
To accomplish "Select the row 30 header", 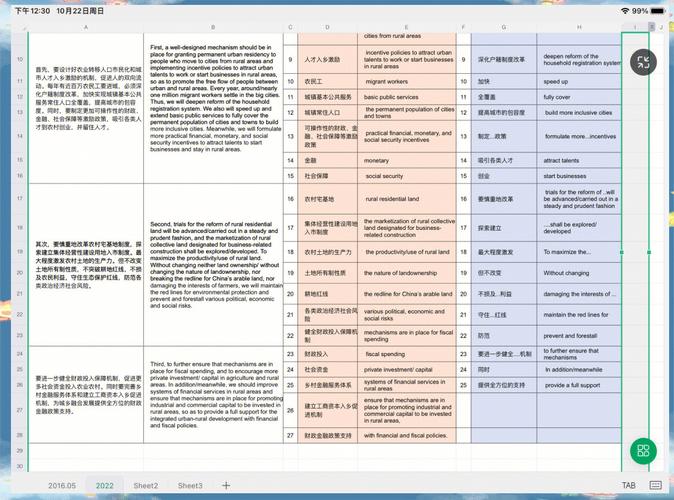I will point(20,466).
